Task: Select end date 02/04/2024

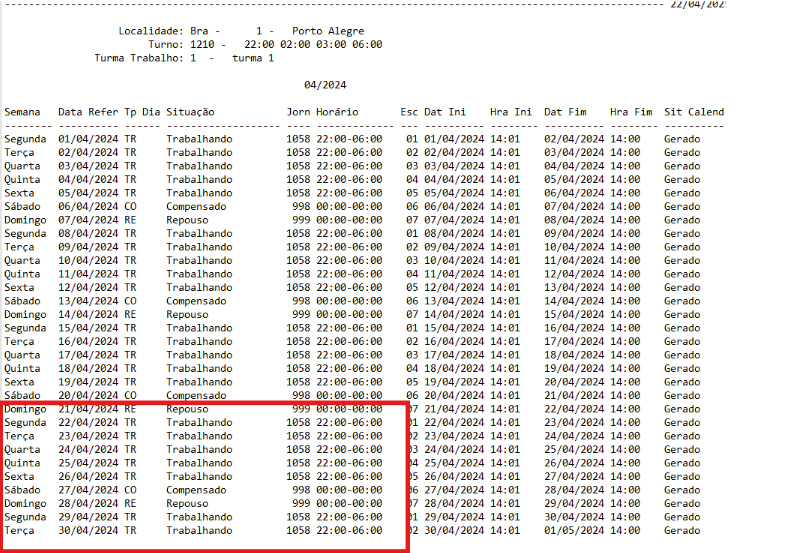Action: 574,139
